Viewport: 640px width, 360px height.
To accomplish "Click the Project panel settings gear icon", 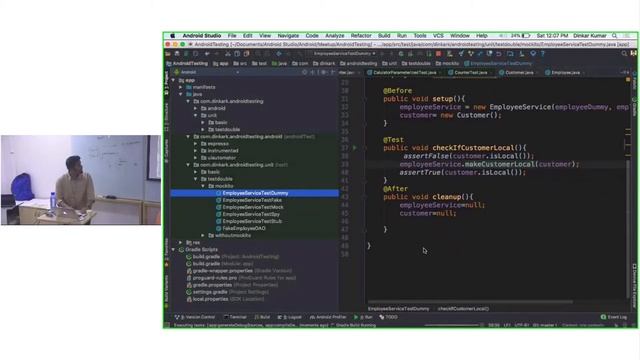I will (x=323, y=72).
